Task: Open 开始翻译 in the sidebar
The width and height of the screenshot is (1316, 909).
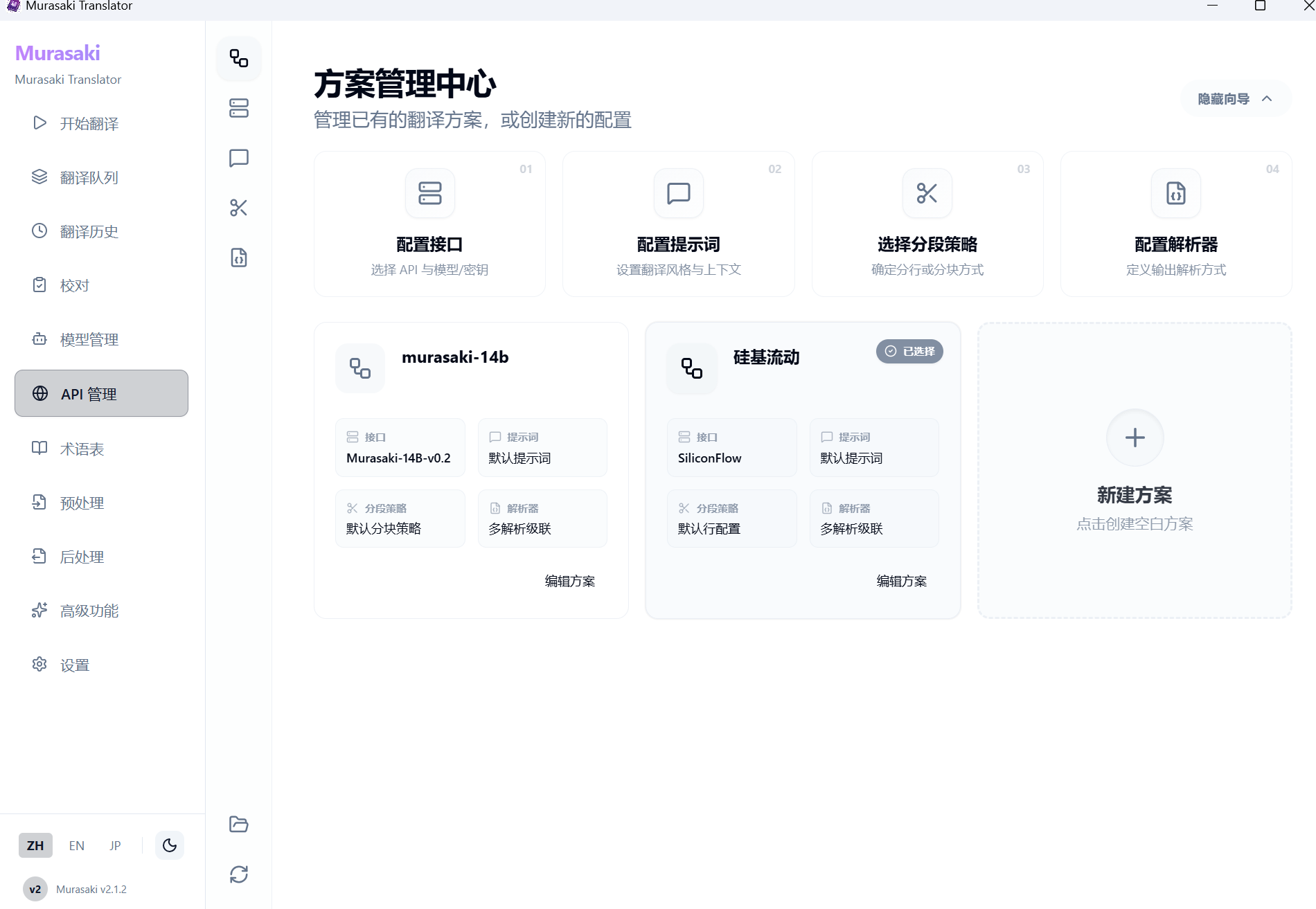Action: 89,123
